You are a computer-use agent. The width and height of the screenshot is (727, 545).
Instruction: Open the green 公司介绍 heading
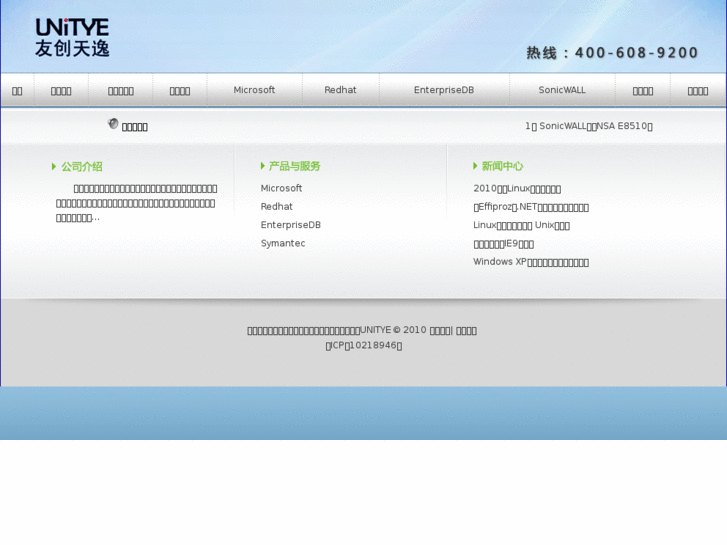pos(82,167)
